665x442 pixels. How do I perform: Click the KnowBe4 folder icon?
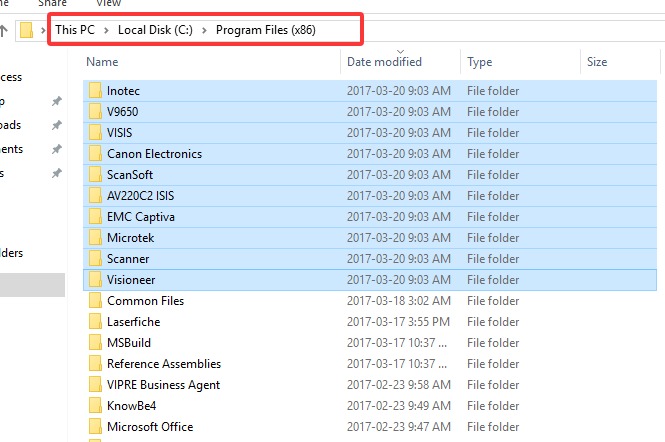tap(95, 406)
